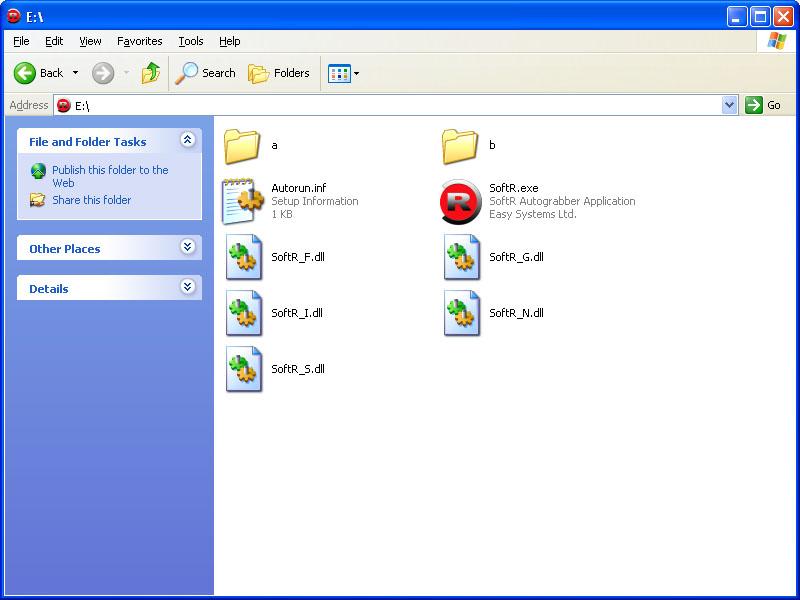Click the red drive icon in address bar
The width and height of the screenshot is (800, 600).
(x=64, y=105)
